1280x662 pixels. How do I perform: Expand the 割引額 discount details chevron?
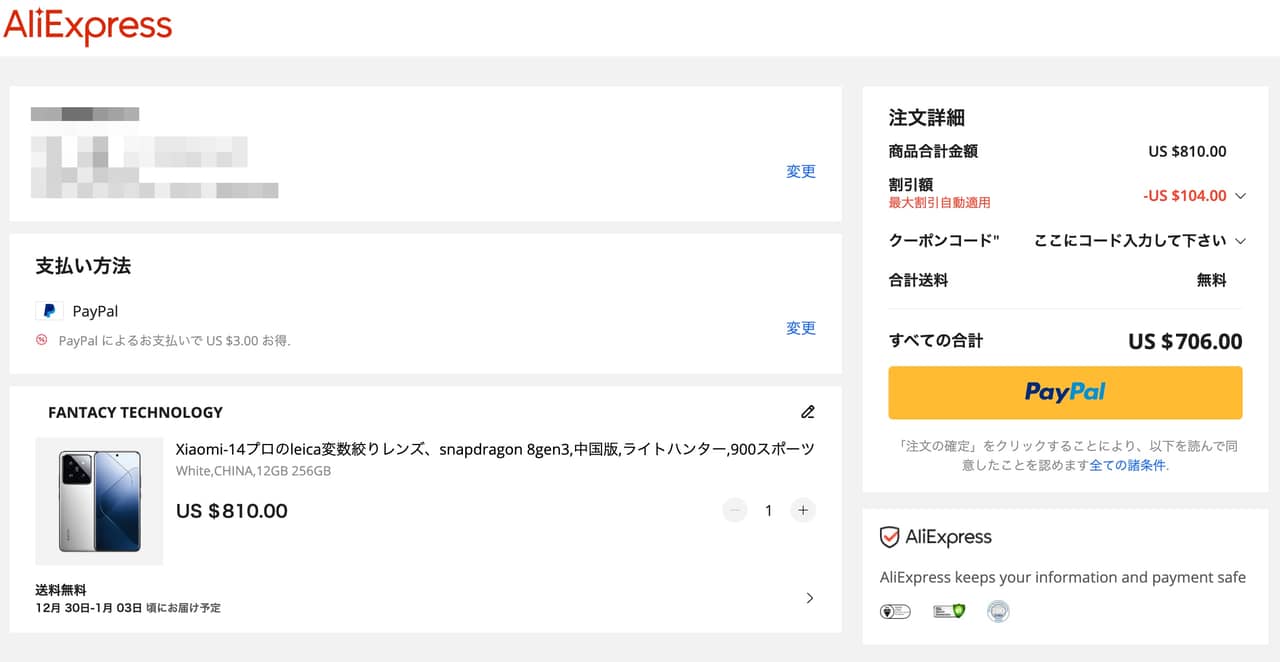(x=1240, y=196)
